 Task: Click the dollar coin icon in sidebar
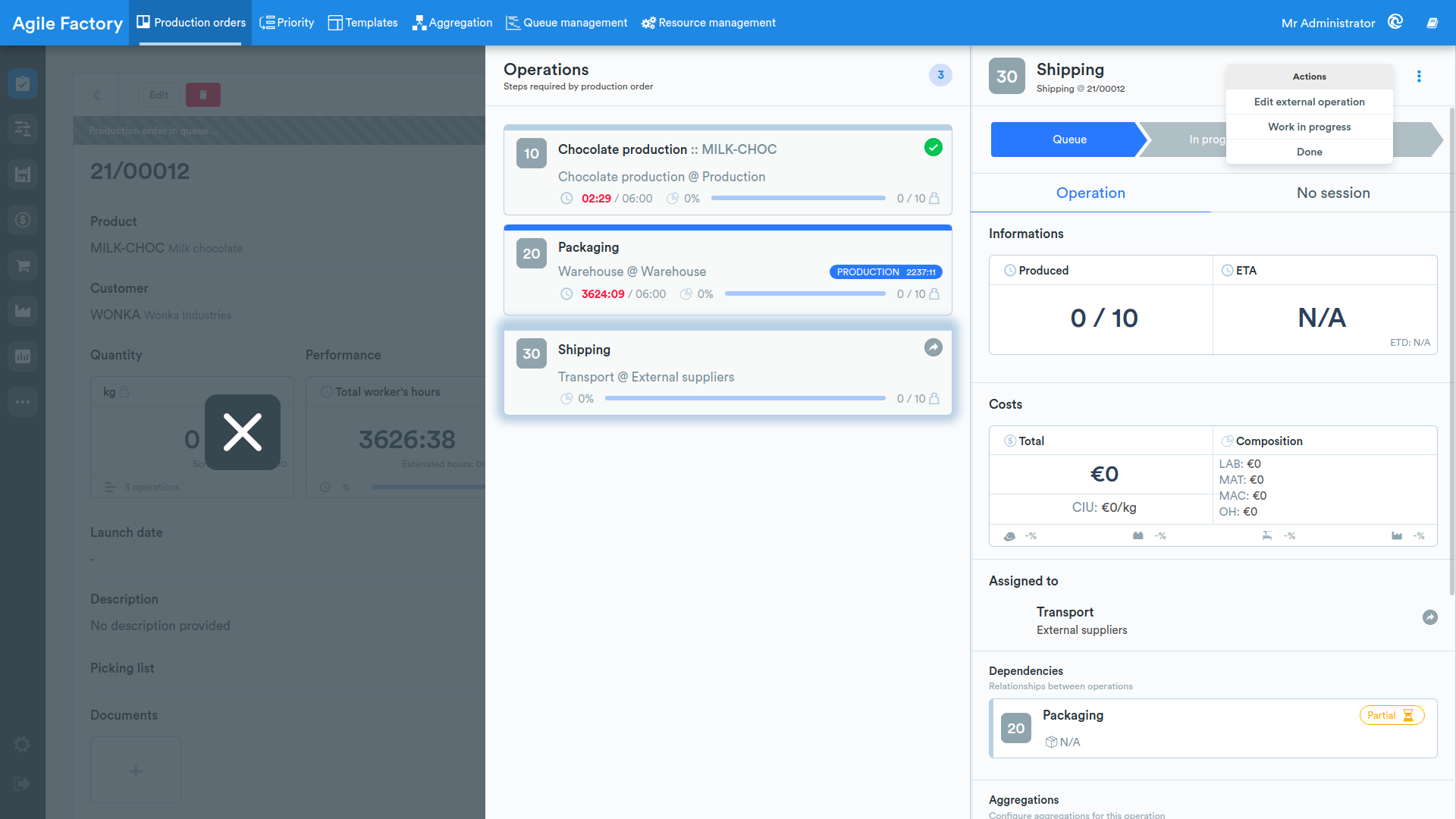click(23, 220)
